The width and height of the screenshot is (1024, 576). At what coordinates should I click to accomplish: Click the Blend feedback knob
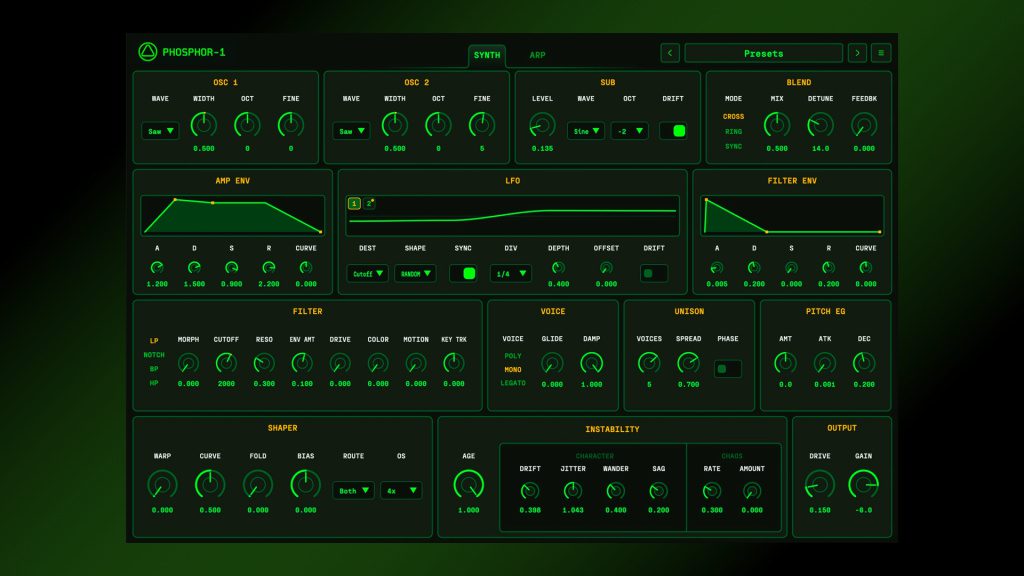click(864, 125)
